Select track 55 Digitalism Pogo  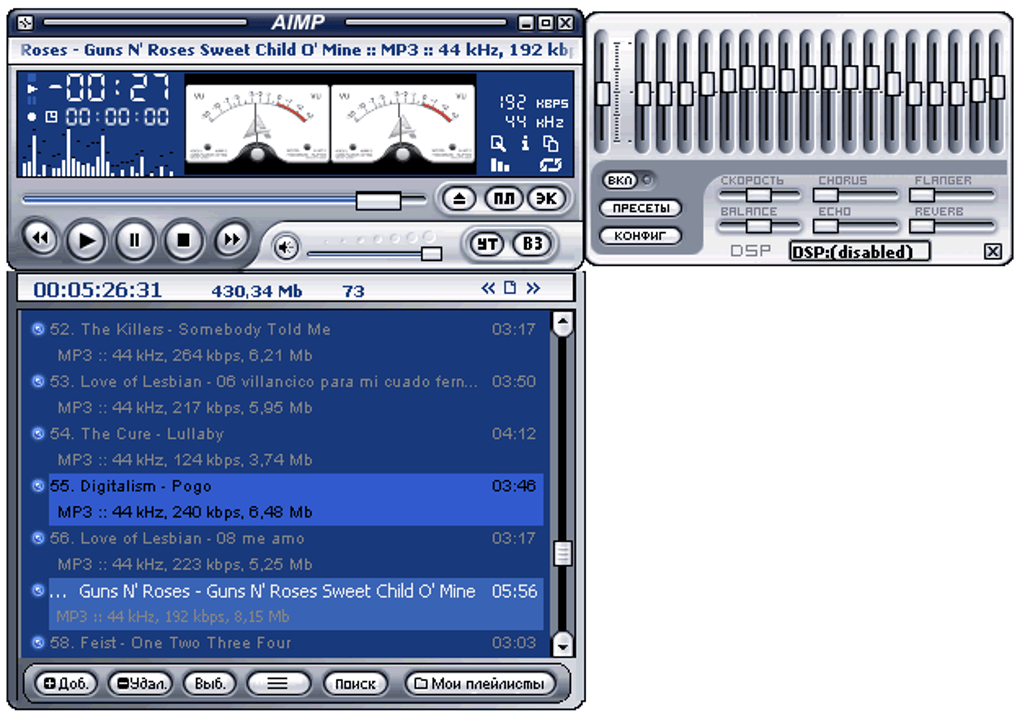click(x=296, y=499)
